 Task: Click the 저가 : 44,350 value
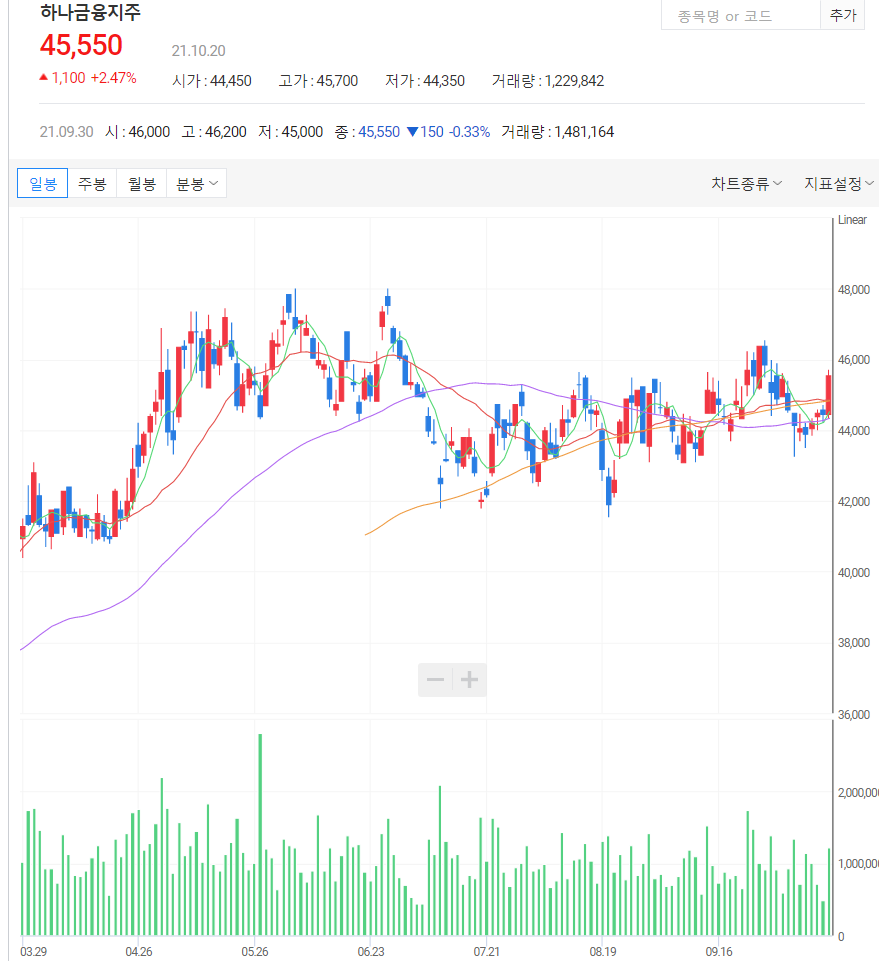[x=425, y=81]
